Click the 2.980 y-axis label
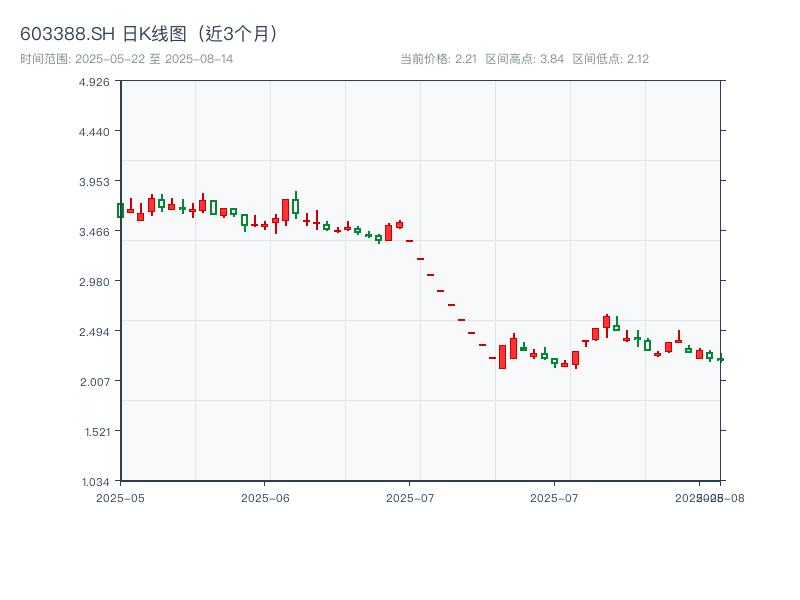Image resolution: width=800 pixels, height=600 pixels. pyautogui.click(x=94, y=282)
